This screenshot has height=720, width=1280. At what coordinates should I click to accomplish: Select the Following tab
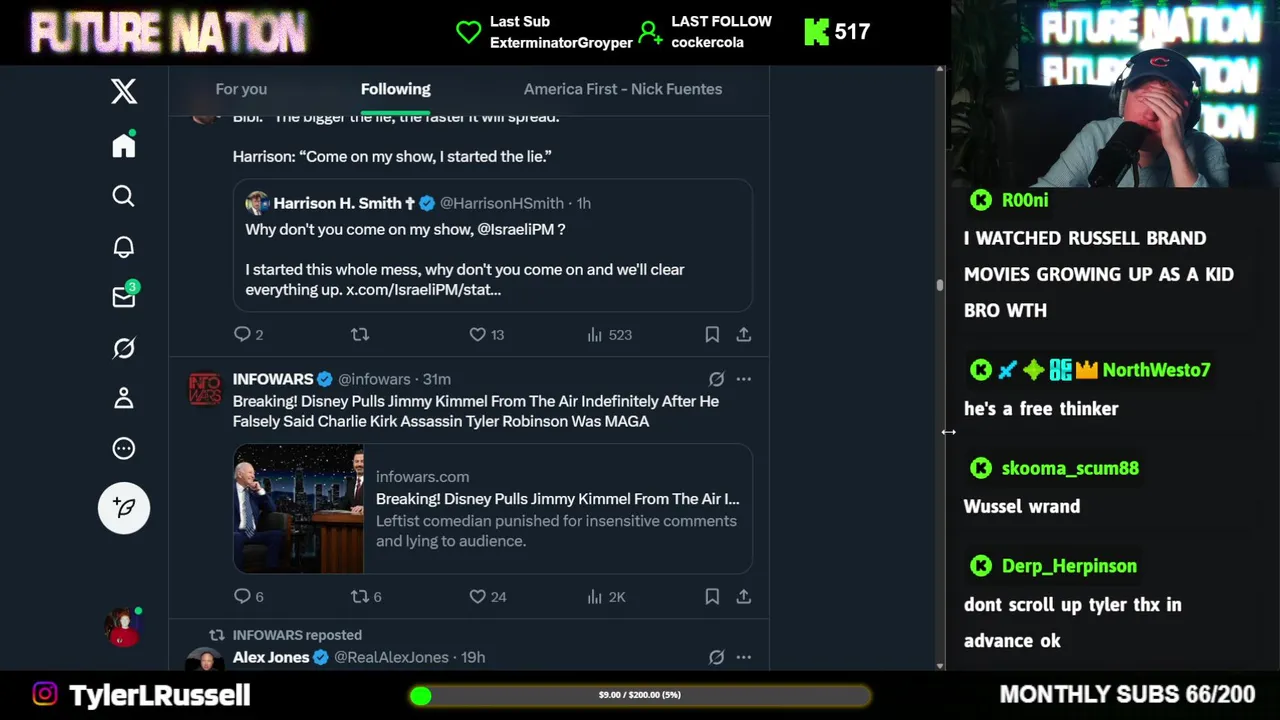pyautogui.click(x=396, y=89)
